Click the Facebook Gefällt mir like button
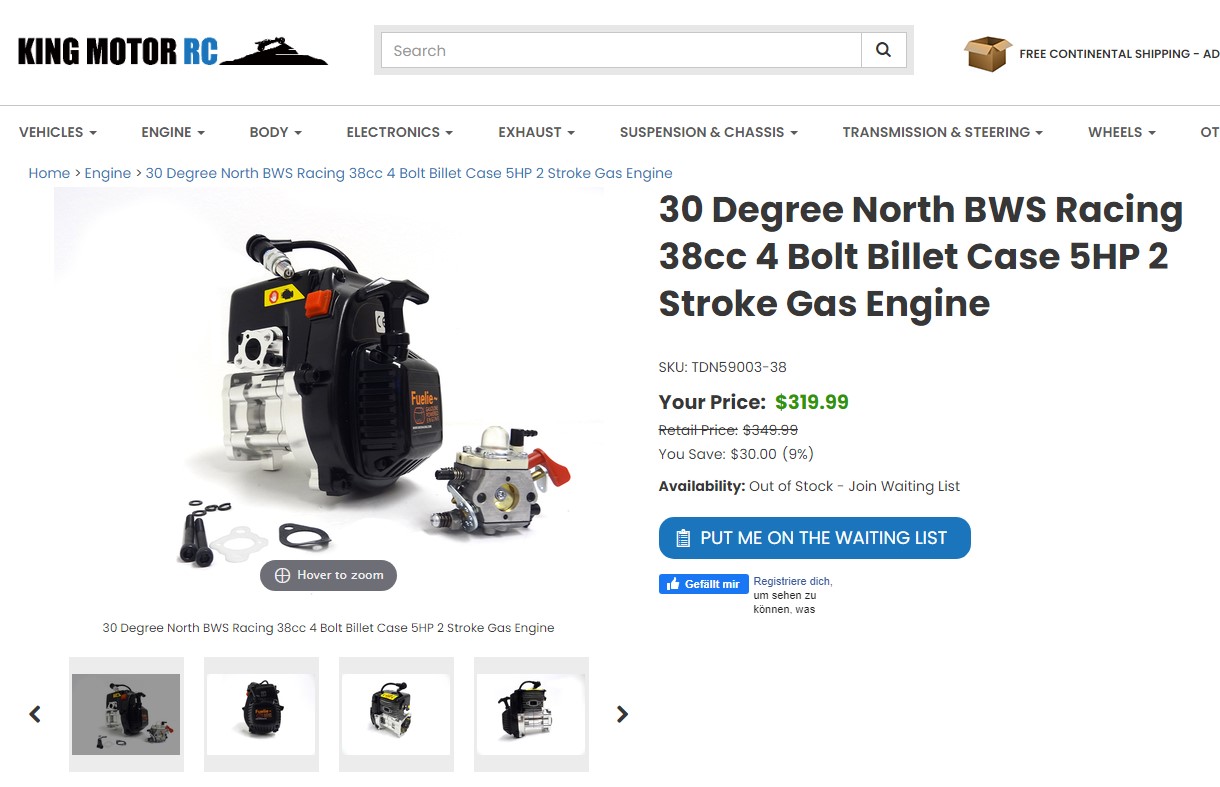 click(704, 584)
